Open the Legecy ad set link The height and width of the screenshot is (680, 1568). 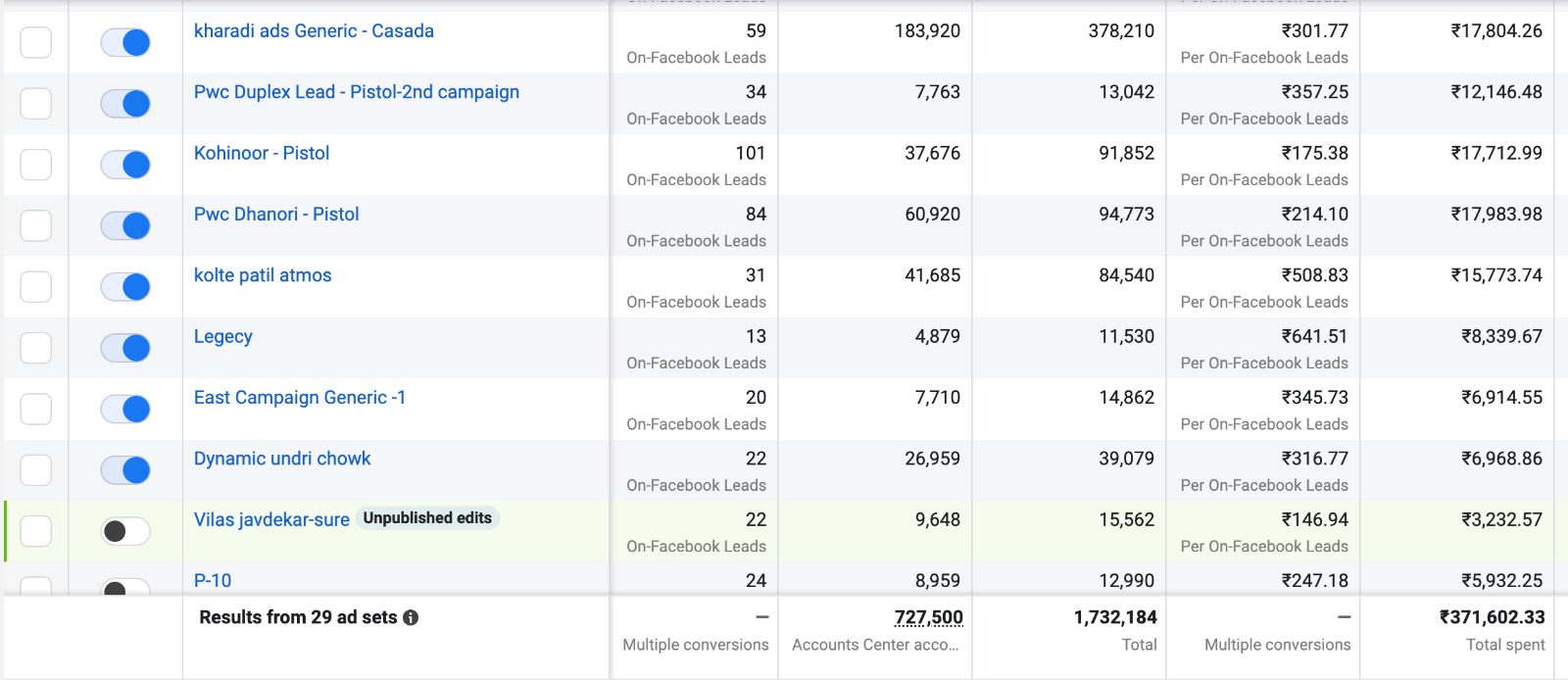point(223,336)
